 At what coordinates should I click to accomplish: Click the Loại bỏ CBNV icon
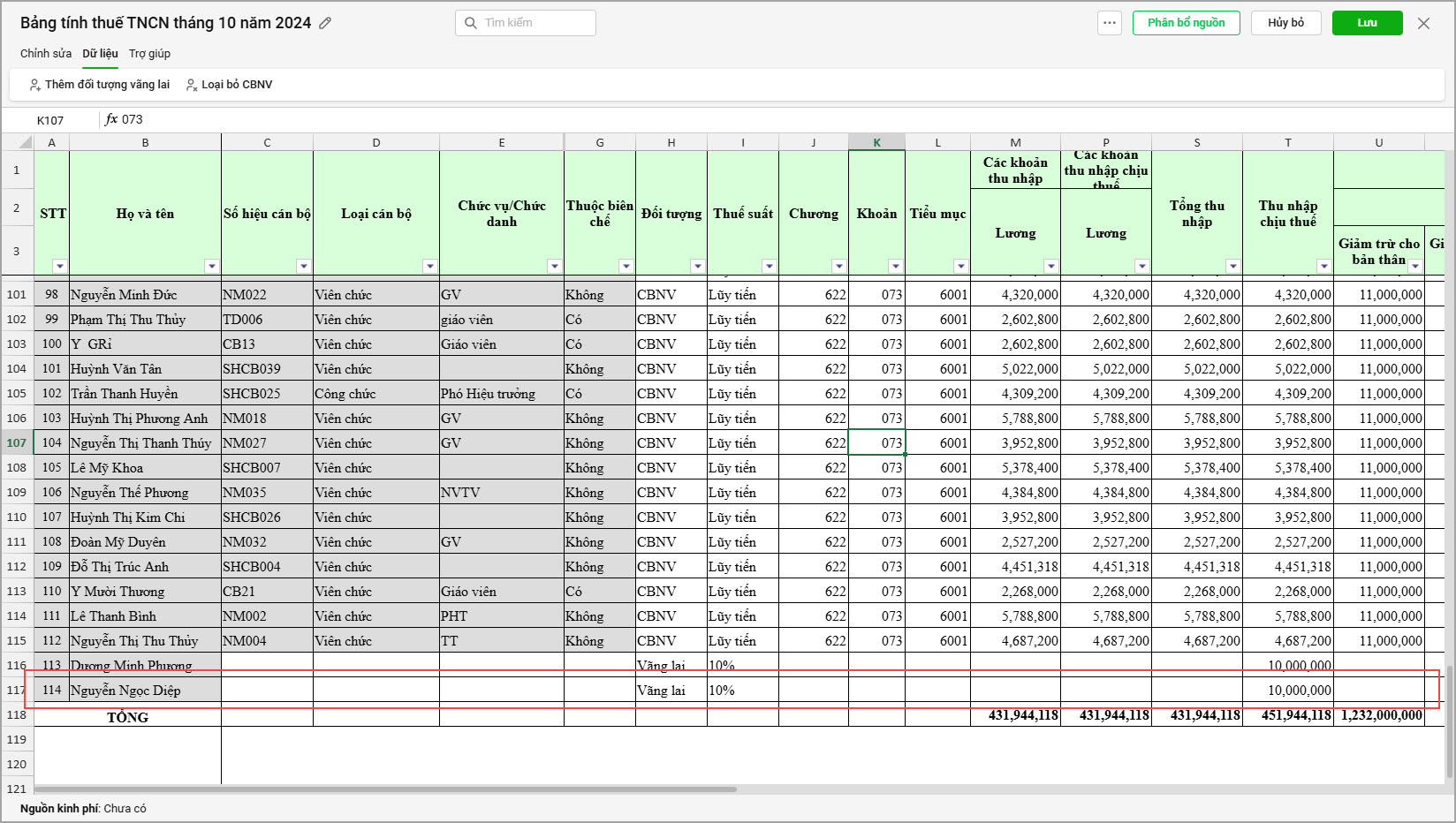tap(191, 85)
